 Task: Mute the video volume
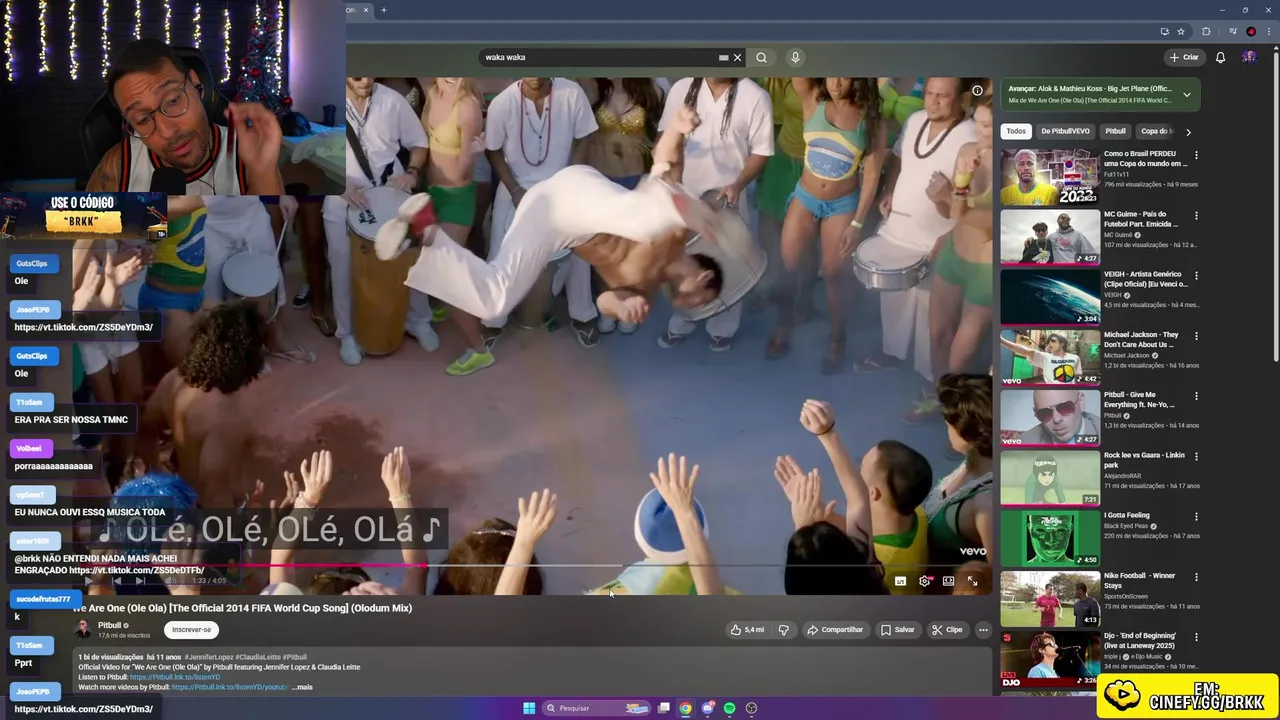point(169,580)
